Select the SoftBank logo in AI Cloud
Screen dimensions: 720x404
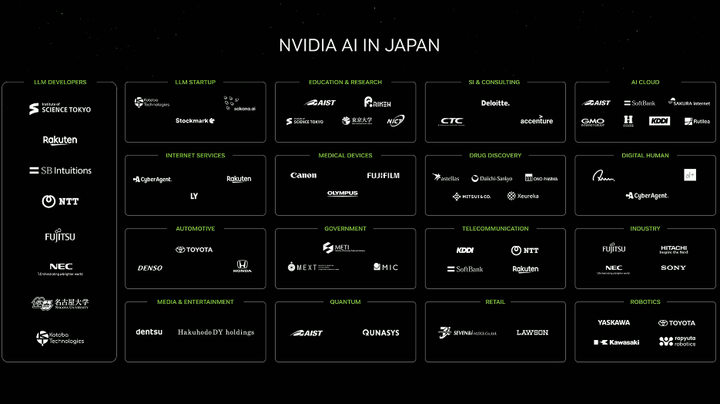[x=640, y=103]
